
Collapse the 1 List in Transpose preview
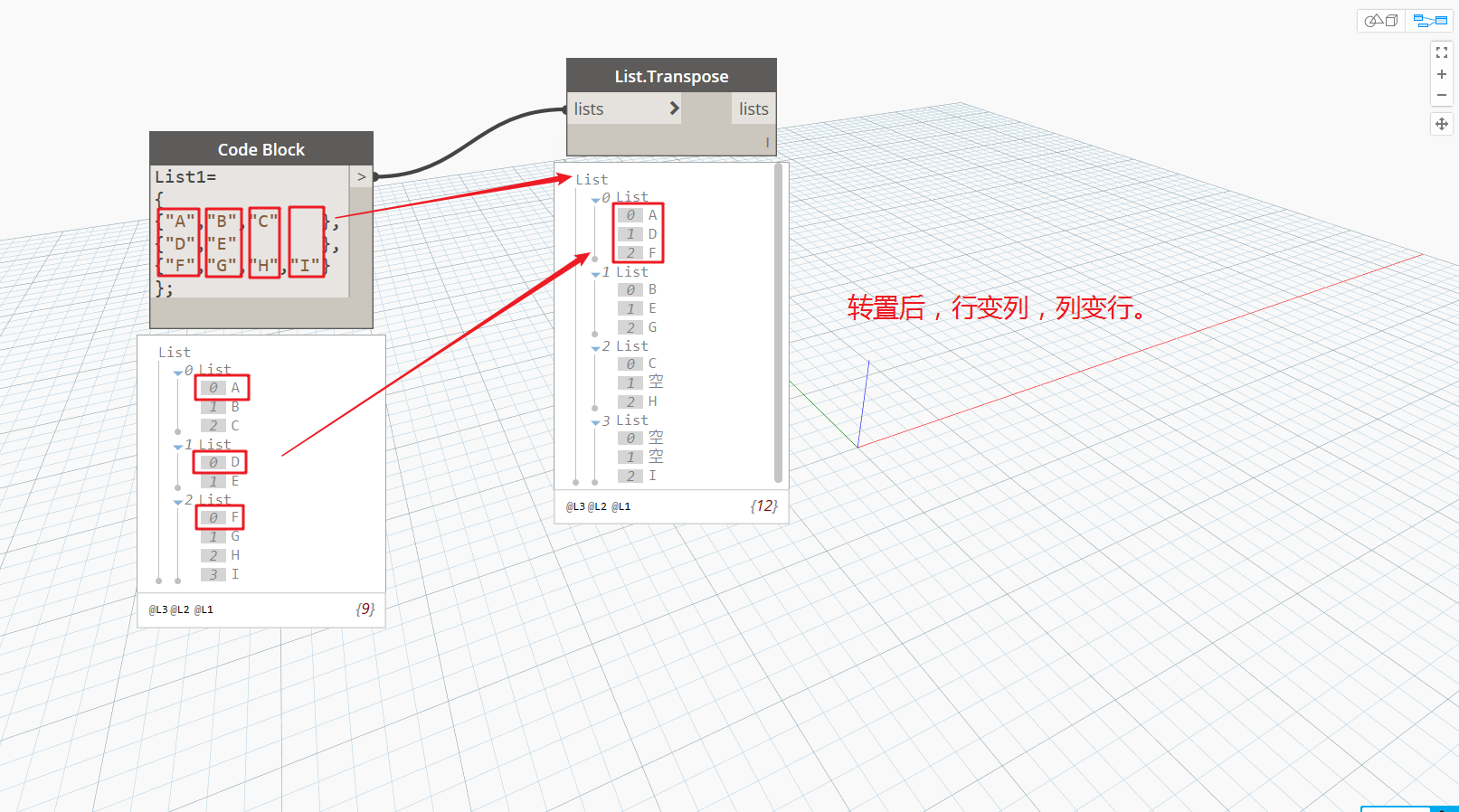[x=595, y=274]
